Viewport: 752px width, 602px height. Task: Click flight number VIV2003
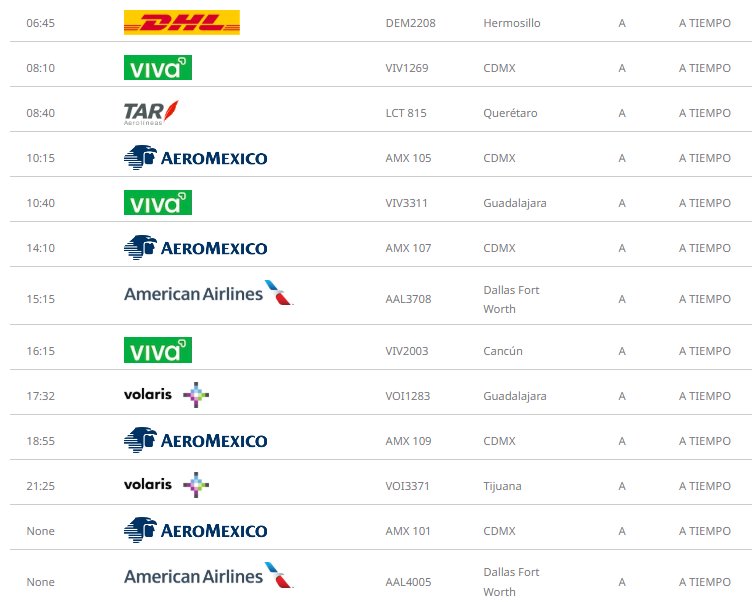(407, 351)
